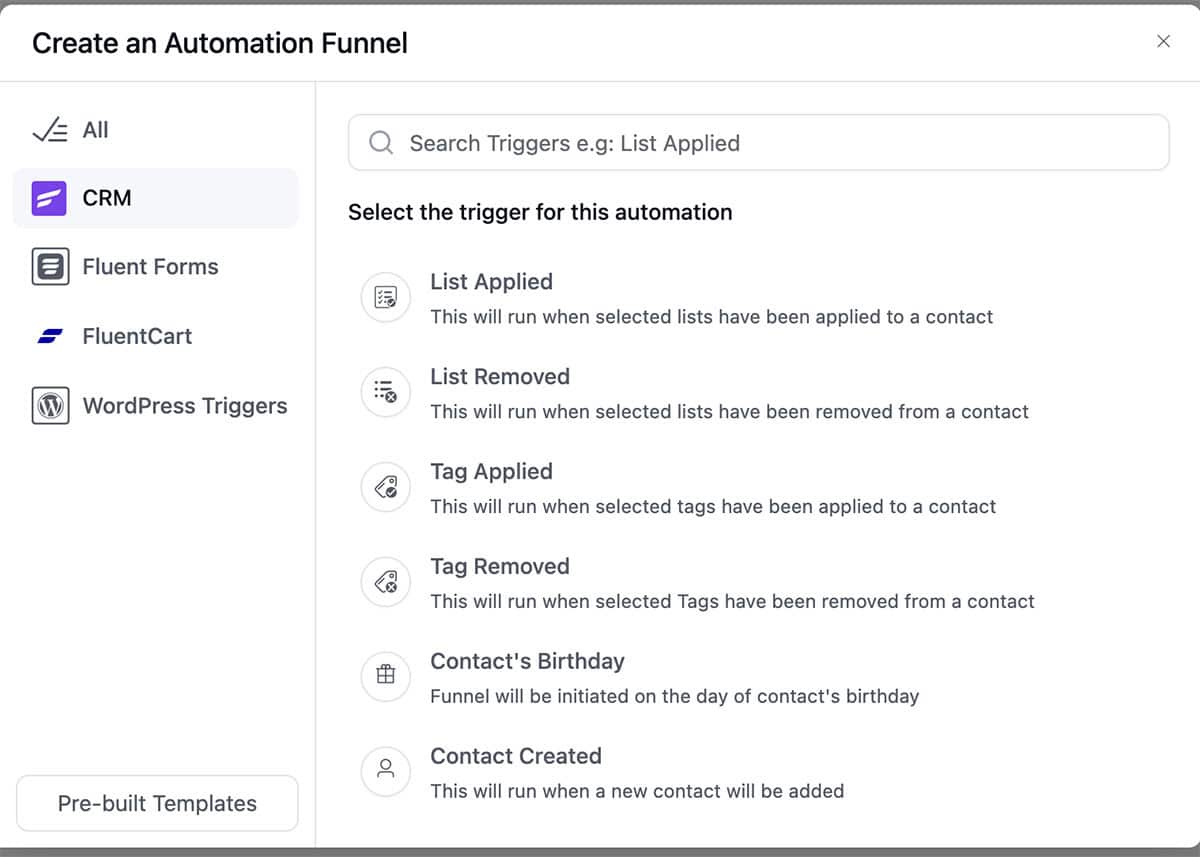Choose the List Applied trigger title
This screenshot has width=1200, height=857.
(491, 282)
